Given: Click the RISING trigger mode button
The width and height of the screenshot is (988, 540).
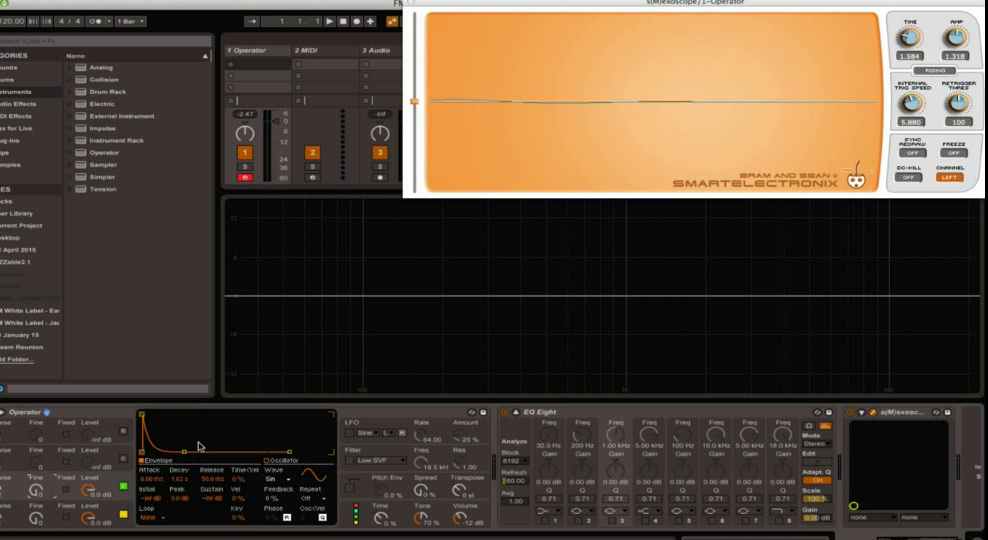Looking at the screenshot, I should tap(935, 71).
